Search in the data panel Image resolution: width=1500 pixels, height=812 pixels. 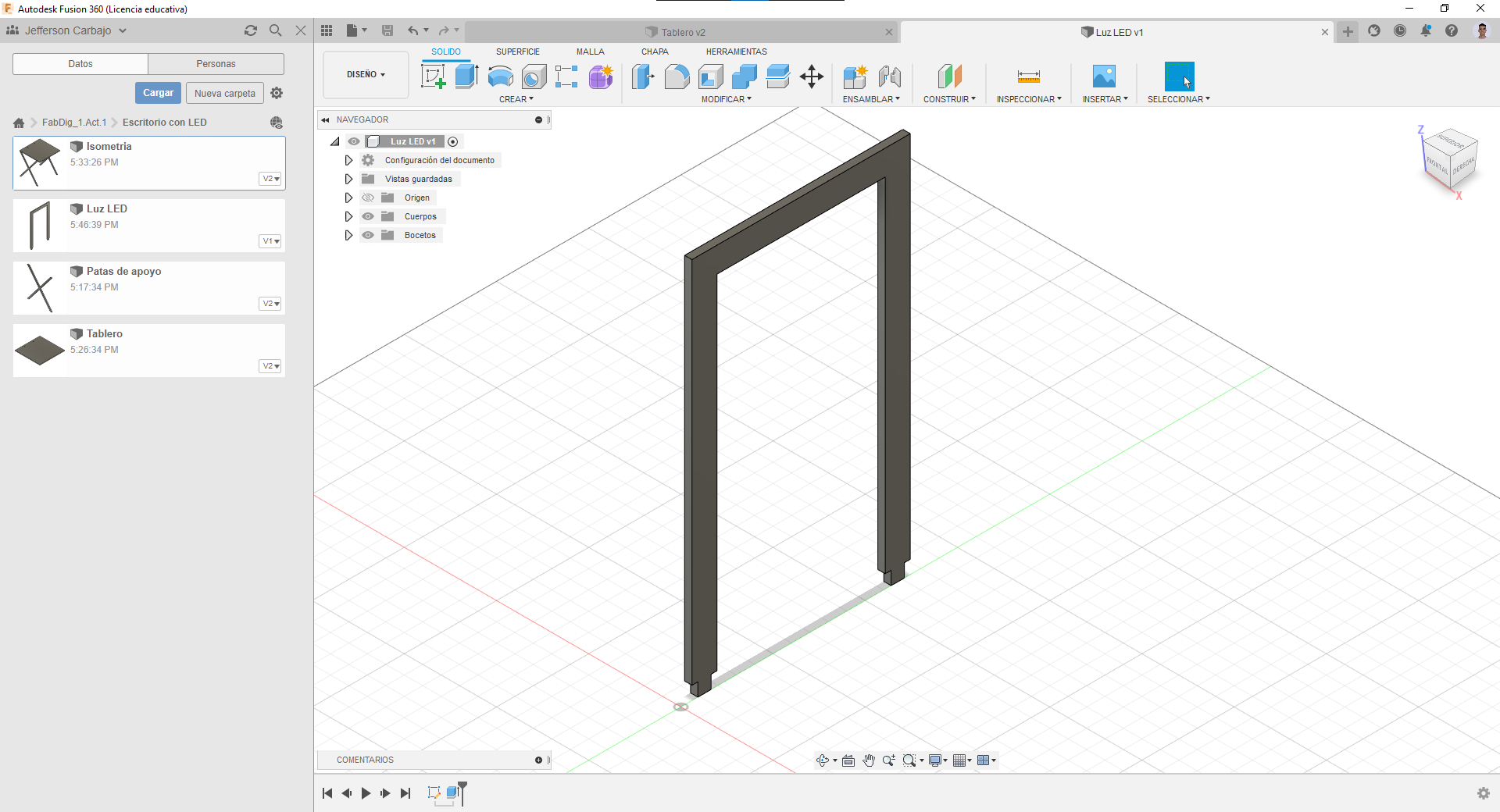[x=276, y=30]
